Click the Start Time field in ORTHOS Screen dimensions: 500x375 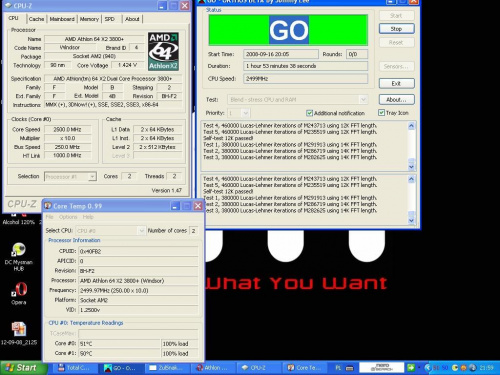281,54
